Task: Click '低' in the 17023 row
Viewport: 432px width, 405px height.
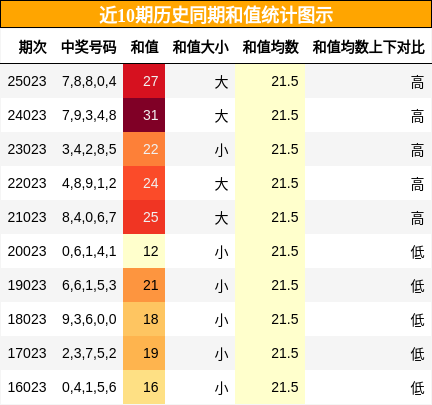Action: pyautogui.click(x=417, y=354)
